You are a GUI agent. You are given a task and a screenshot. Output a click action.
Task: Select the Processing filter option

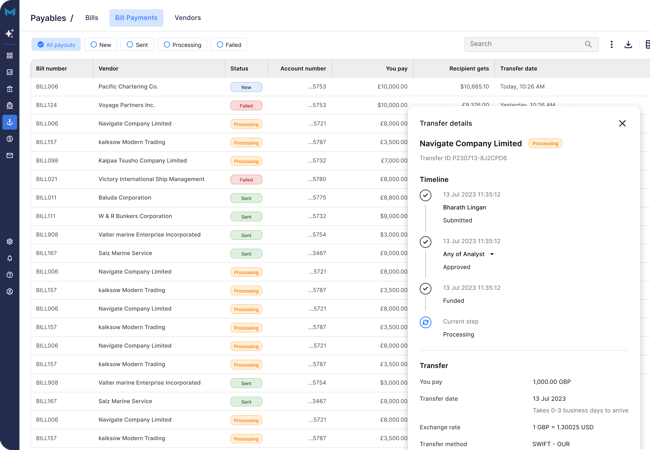click(x=182, y=45)
